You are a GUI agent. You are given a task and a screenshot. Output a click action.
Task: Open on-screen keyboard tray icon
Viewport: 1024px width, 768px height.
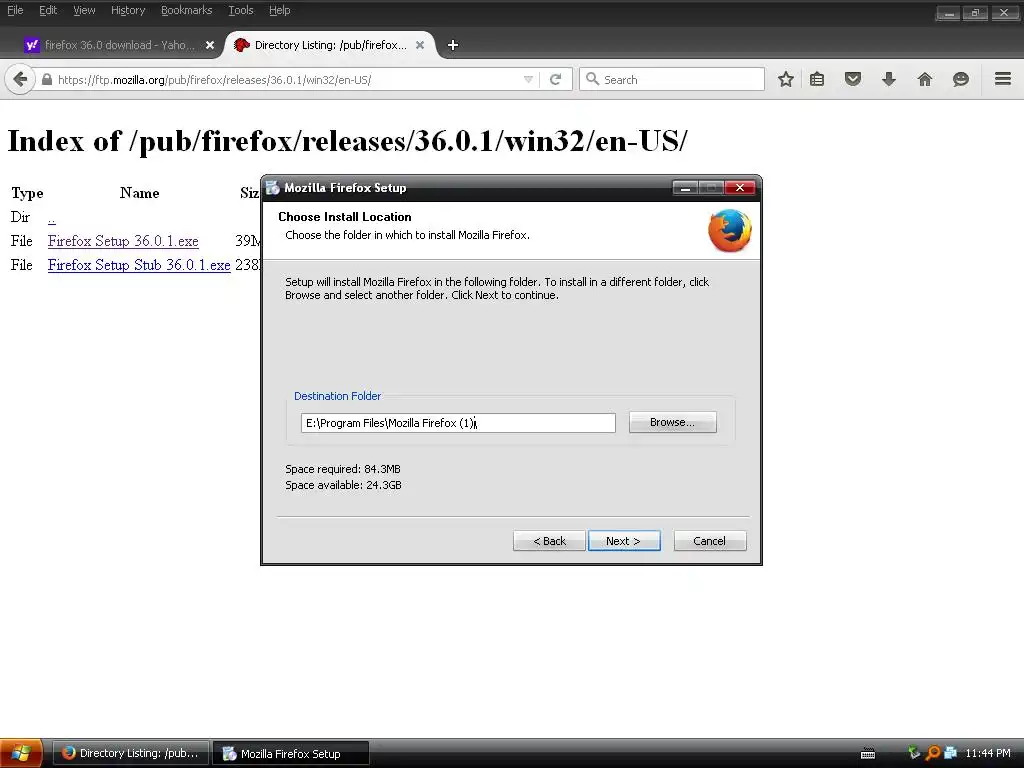coord(868,754)
